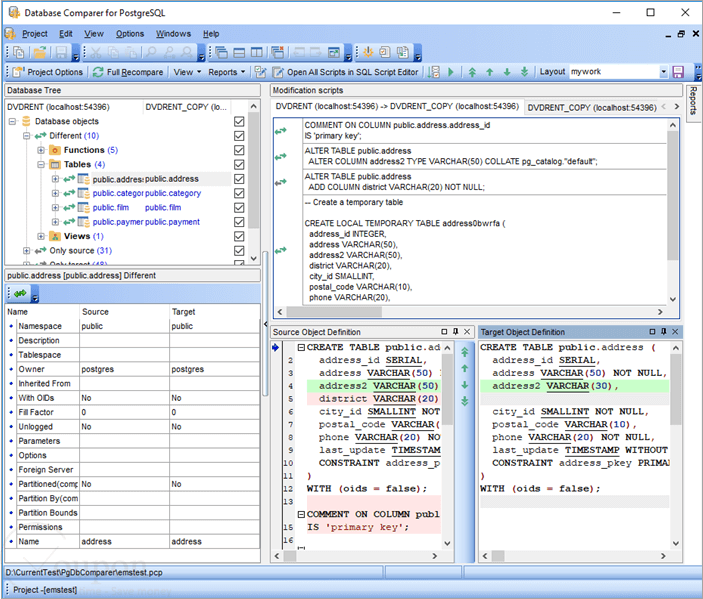Image resolution: width=703 pixels, height=599 pixels.
Task: Click the script execution order icon
Action: tap(434, 72)
